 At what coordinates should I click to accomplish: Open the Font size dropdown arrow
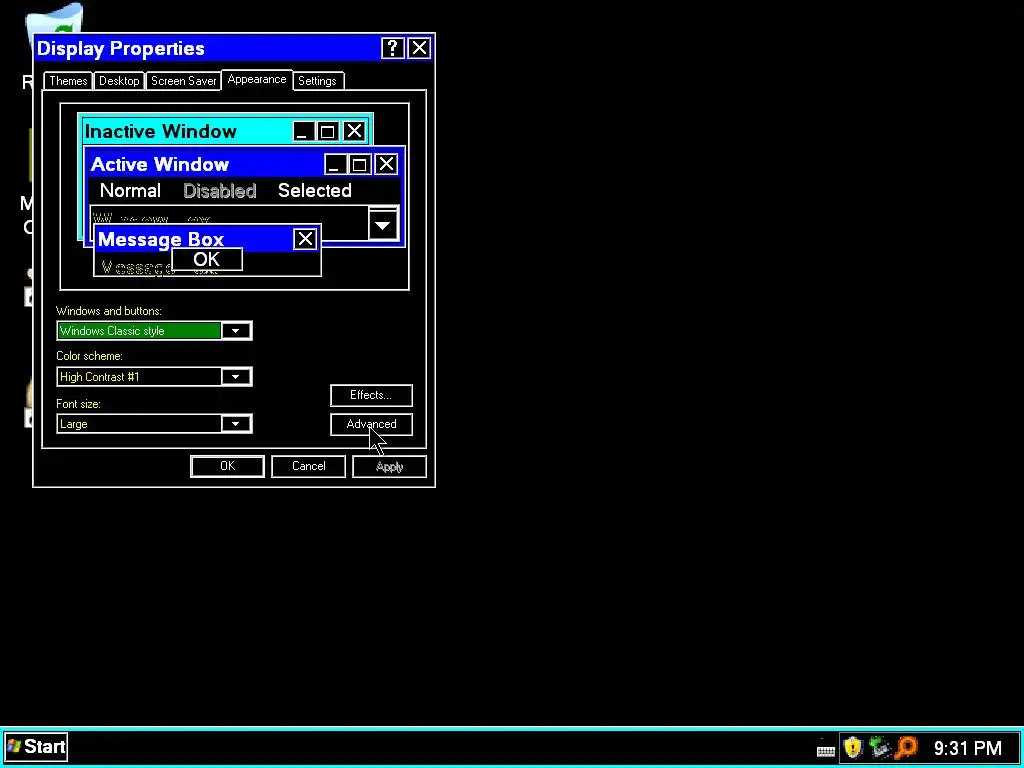pyautogui.click(x=236, y=424)
